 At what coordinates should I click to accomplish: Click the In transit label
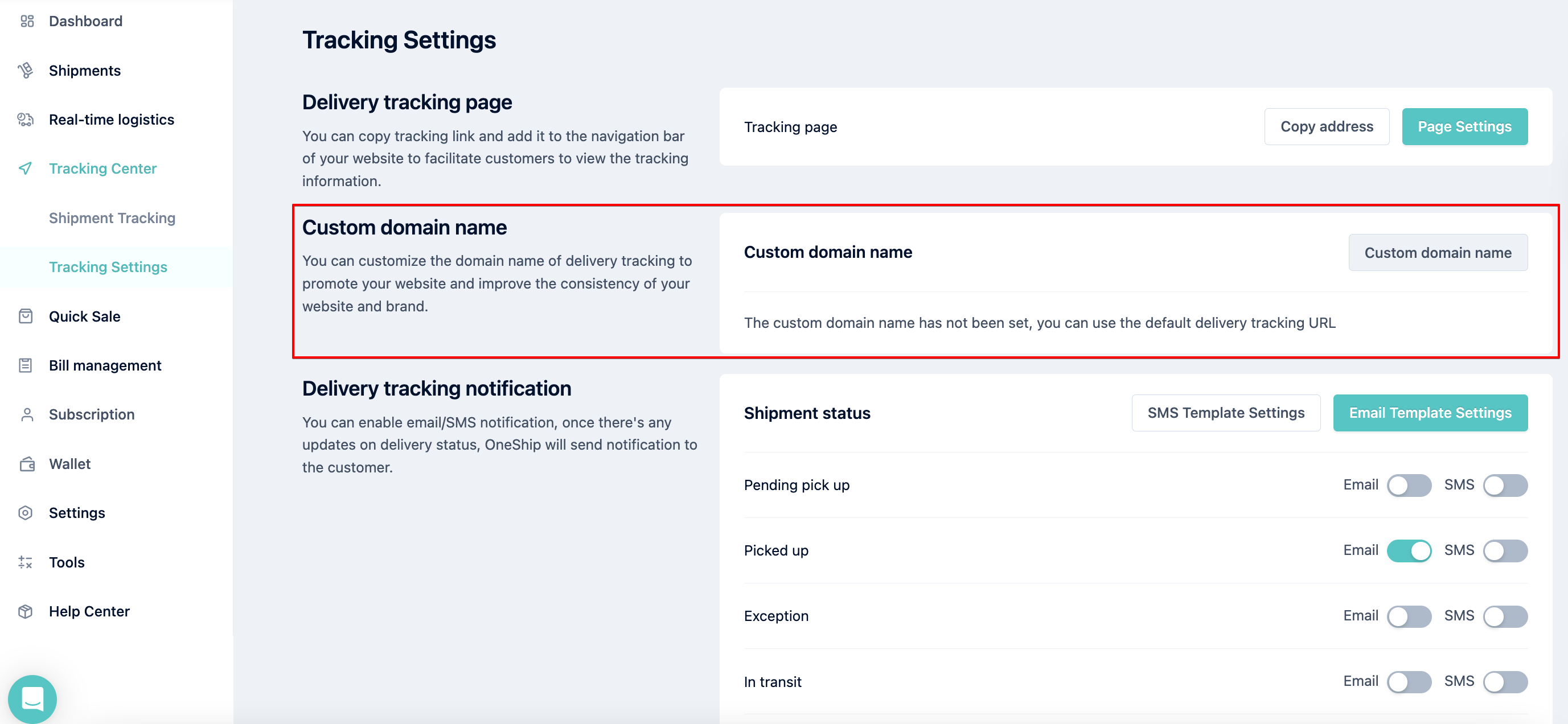click(x=773, y=681)
